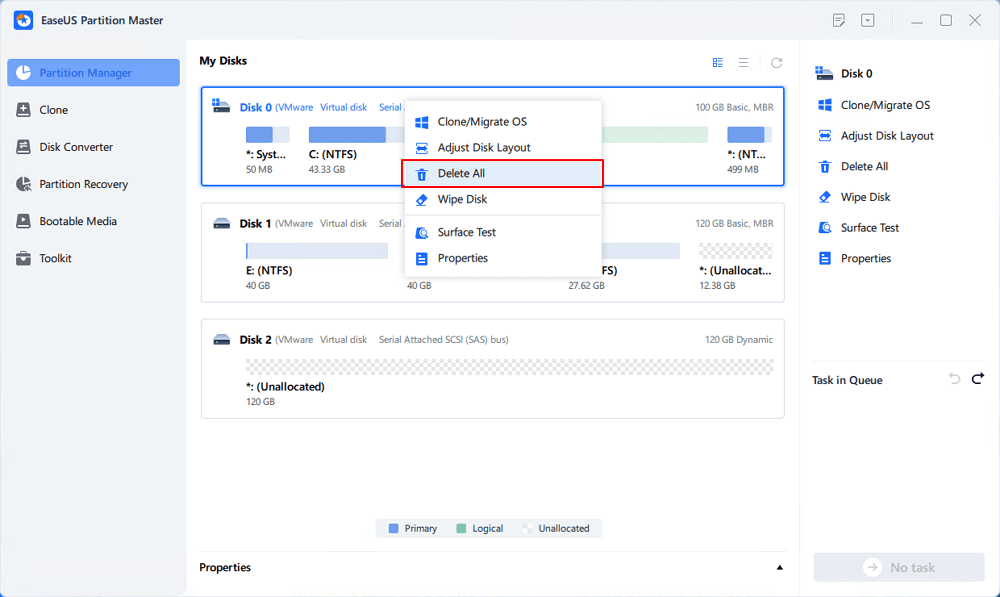Image resolution: width=1000 pixels, height=597 pixels.
Task: Minimize the EaseUS window
Action: pos(917,20)
